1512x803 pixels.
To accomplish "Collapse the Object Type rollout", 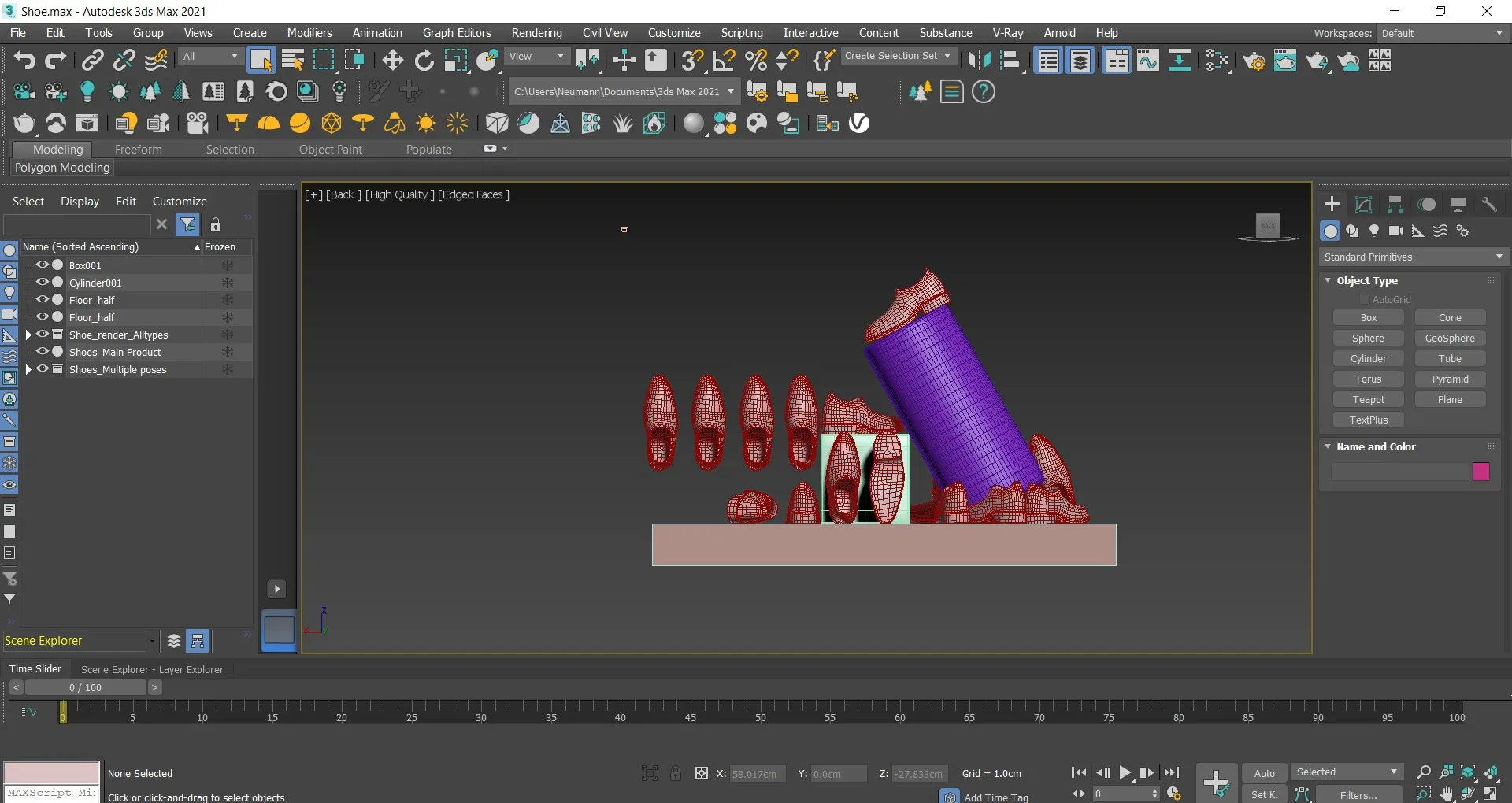I will 1329,280.
